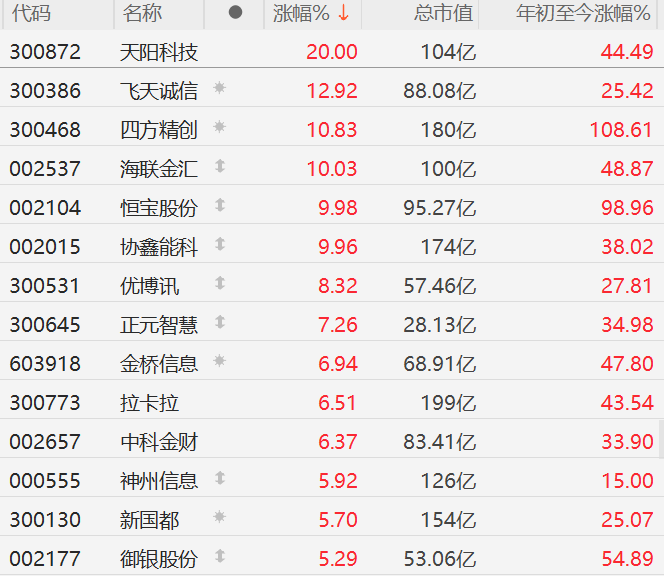Click the up-down marker beside 神州信息
Viewport: 664px width, 576px height.
pos(219,478)
